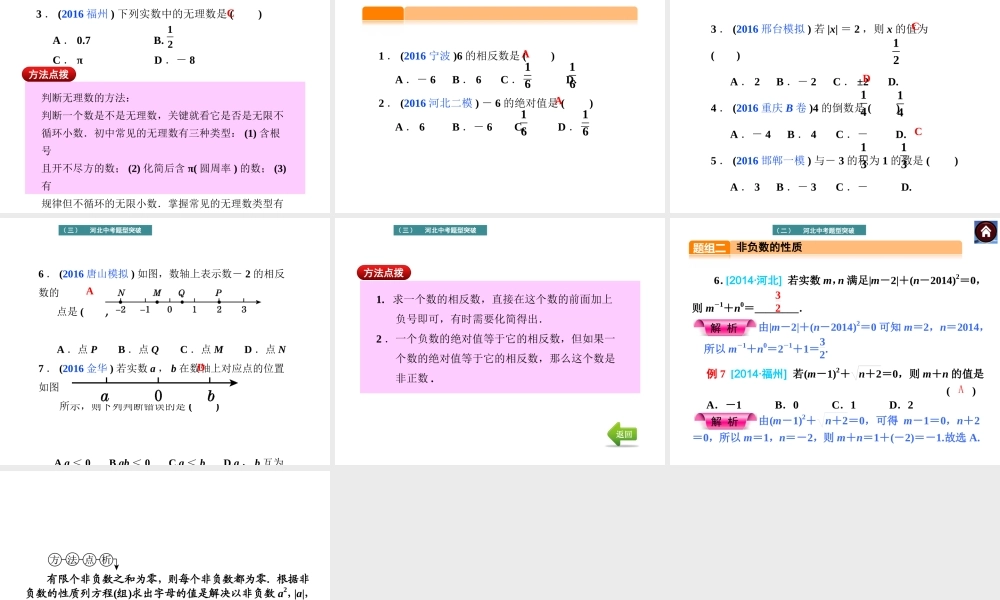1000x600 pixels.
Task: Select answer option C. π
Action: 68,61
